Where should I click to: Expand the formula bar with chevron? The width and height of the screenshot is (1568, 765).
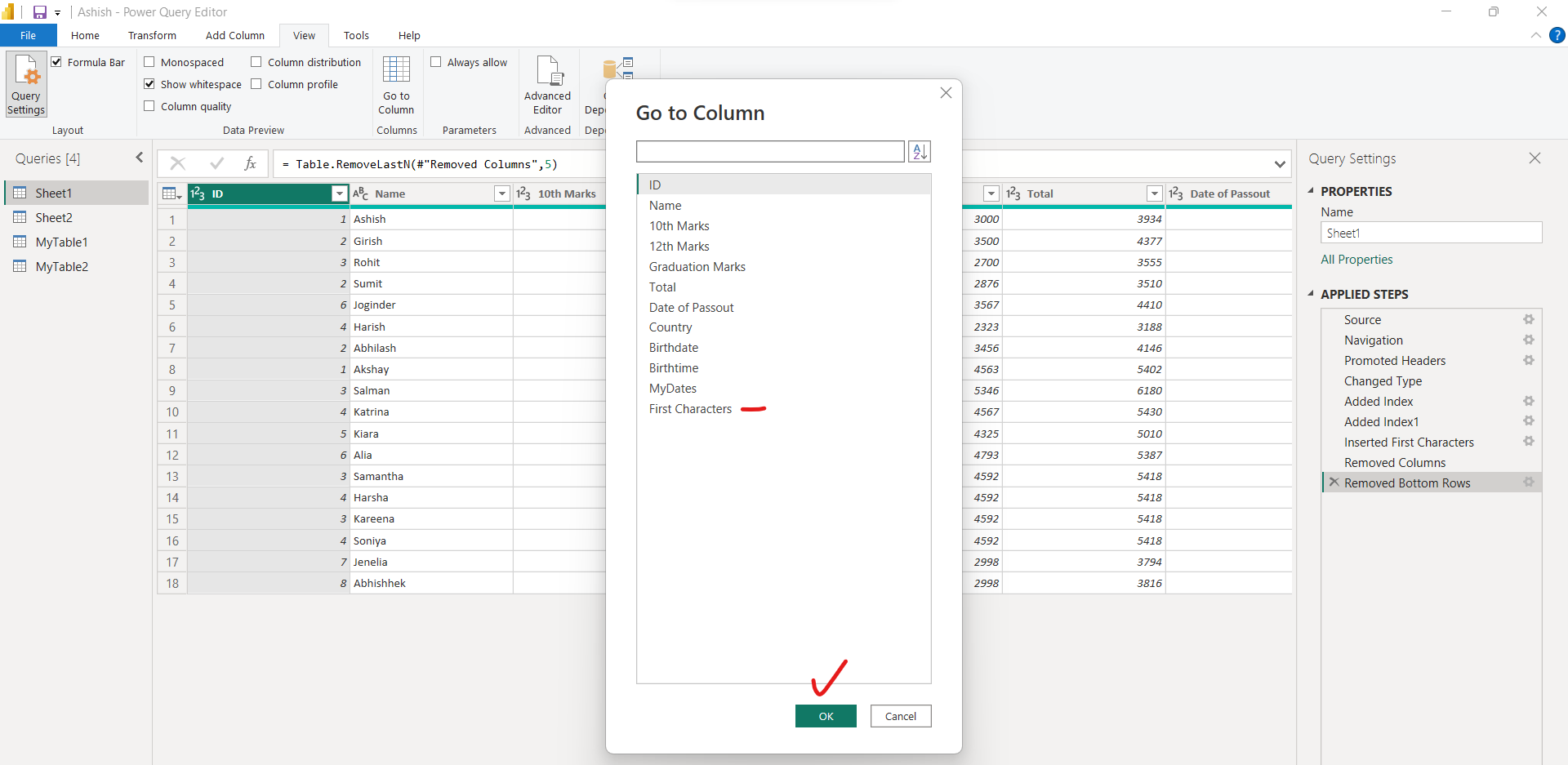[x=1279, y=164]
